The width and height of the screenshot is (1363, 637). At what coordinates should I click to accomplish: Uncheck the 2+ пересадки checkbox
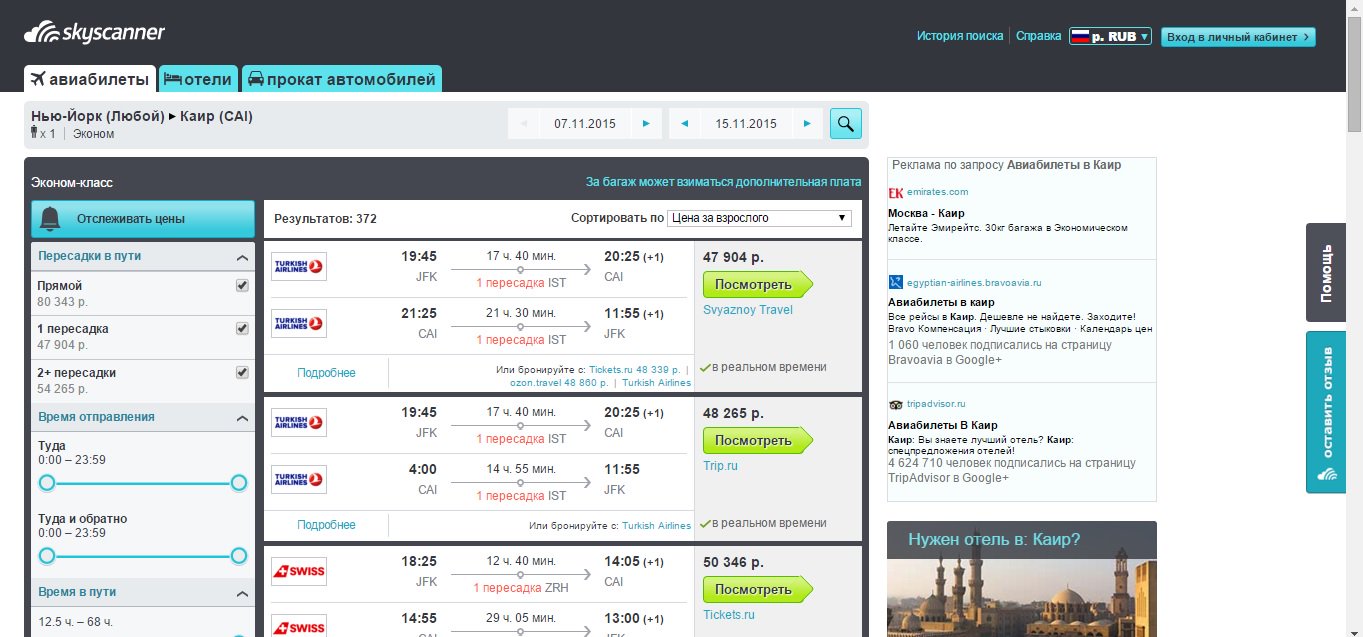pyautogui.click(x=241, y=372)
